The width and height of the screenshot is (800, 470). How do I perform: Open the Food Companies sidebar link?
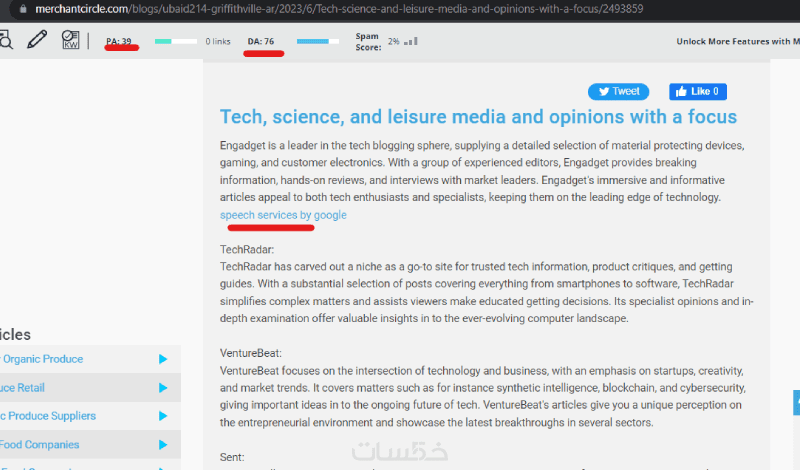click(x=39, y=444)
